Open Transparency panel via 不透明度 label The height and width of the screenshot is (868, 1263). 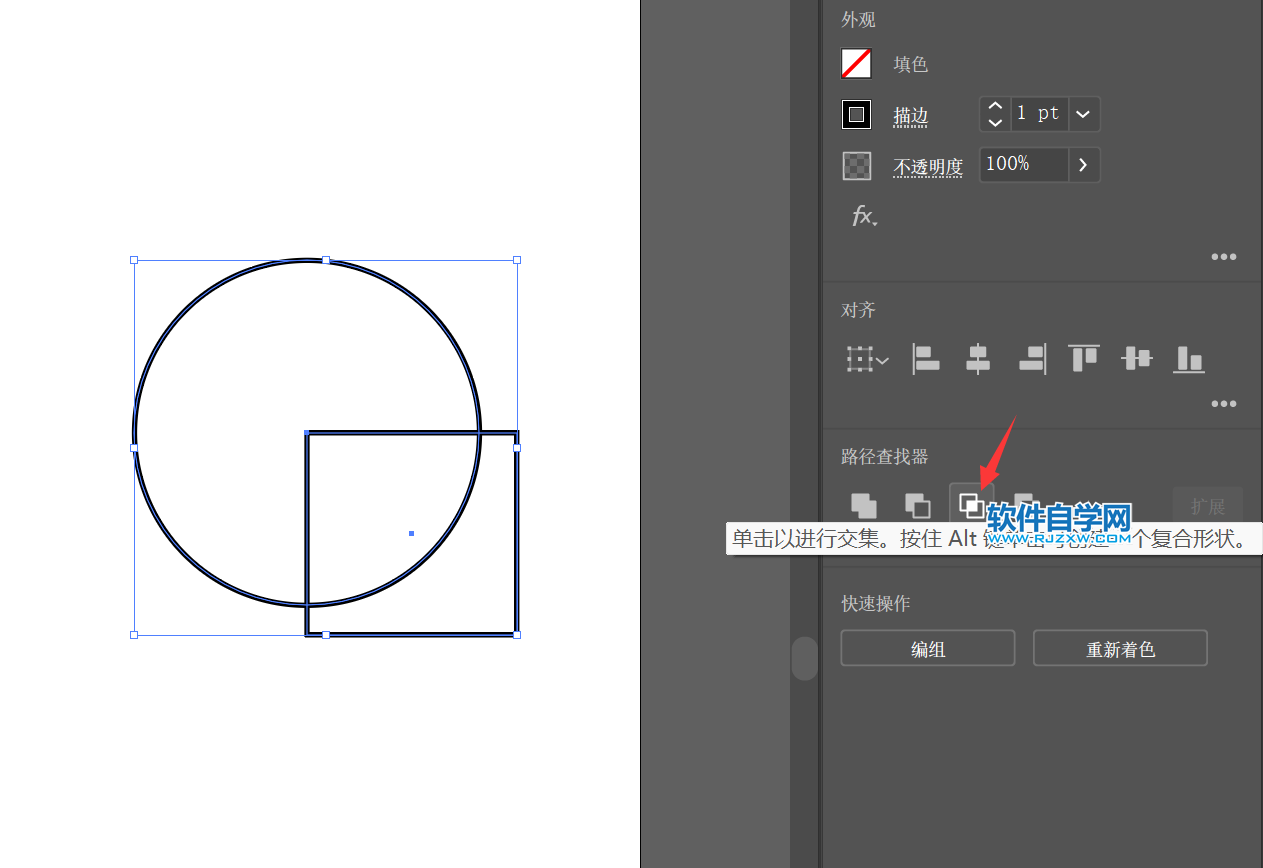(928, 167)
